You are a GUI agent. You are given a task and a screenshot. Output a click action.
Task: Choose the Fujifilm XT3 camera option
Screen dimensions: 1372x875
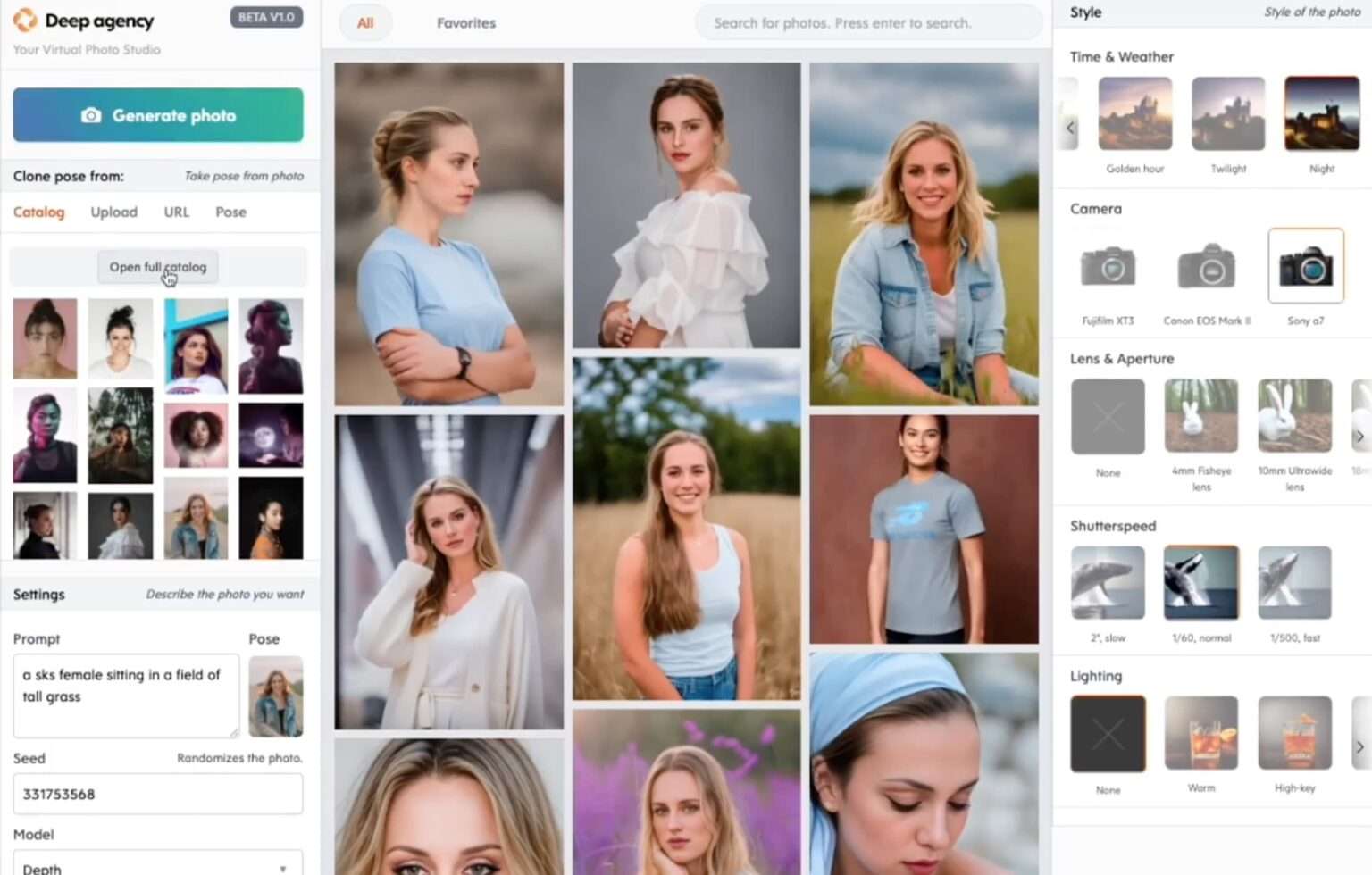tap(1108, 265)
